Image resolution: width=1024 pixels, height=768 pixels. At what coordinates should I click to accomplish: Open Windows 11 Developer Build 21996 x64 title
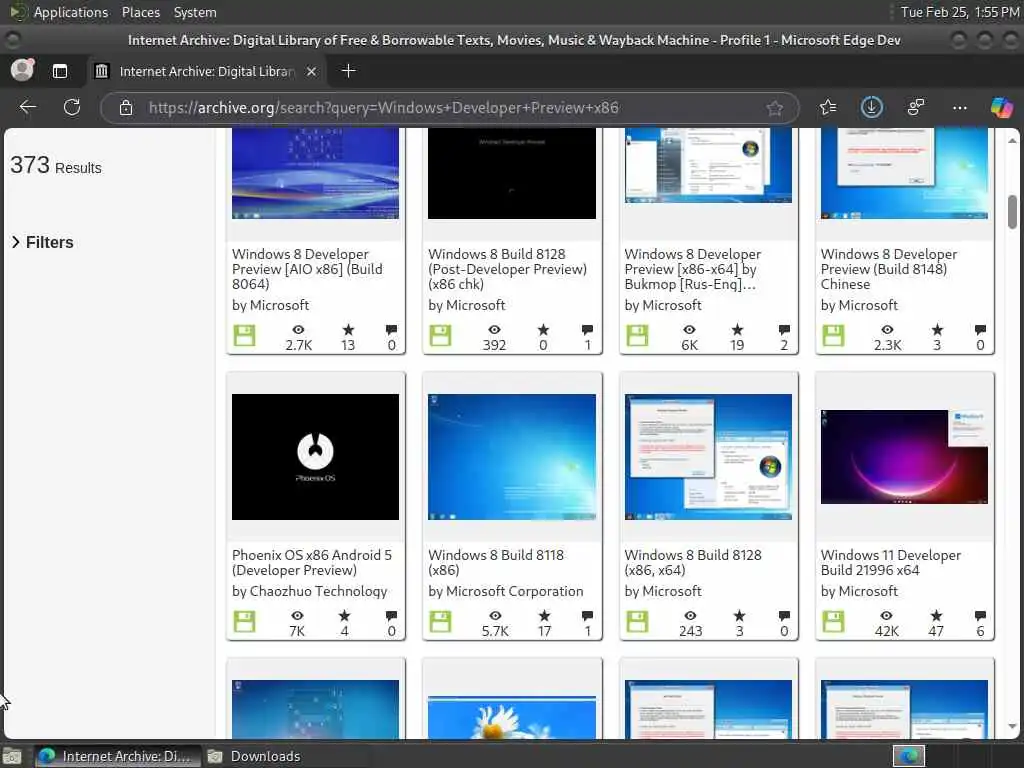point(891,562)
